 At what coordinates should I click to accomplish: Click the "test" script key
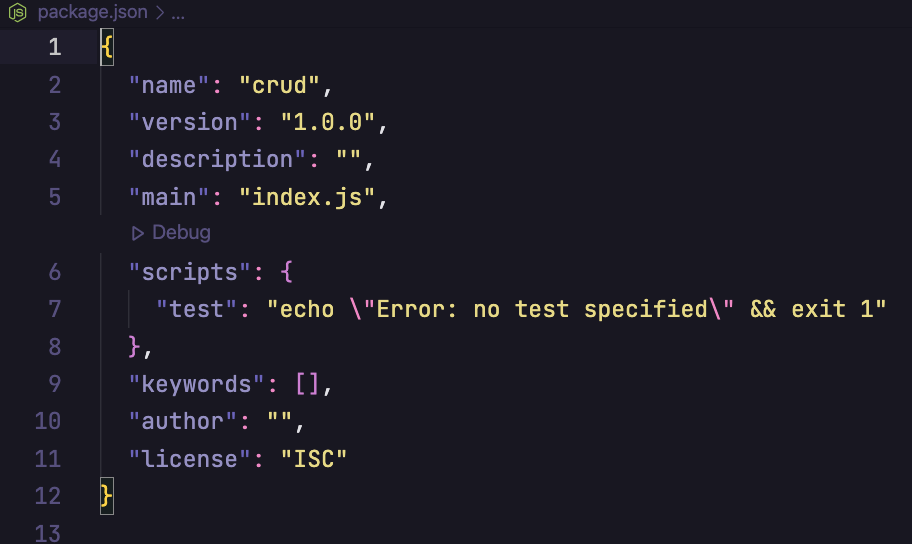click(197, 310)
